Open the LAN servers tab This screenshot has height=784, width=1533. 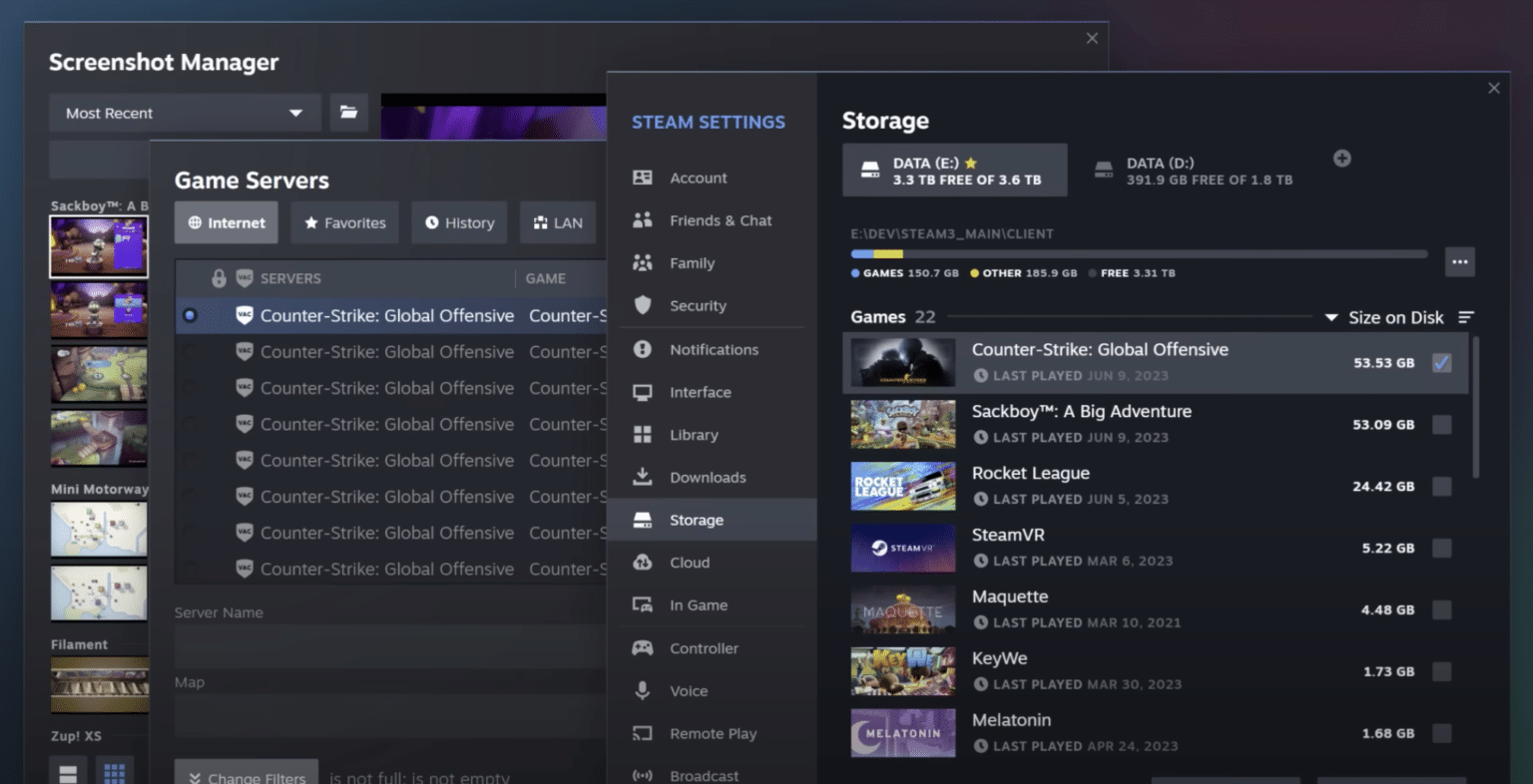[557, 222]
